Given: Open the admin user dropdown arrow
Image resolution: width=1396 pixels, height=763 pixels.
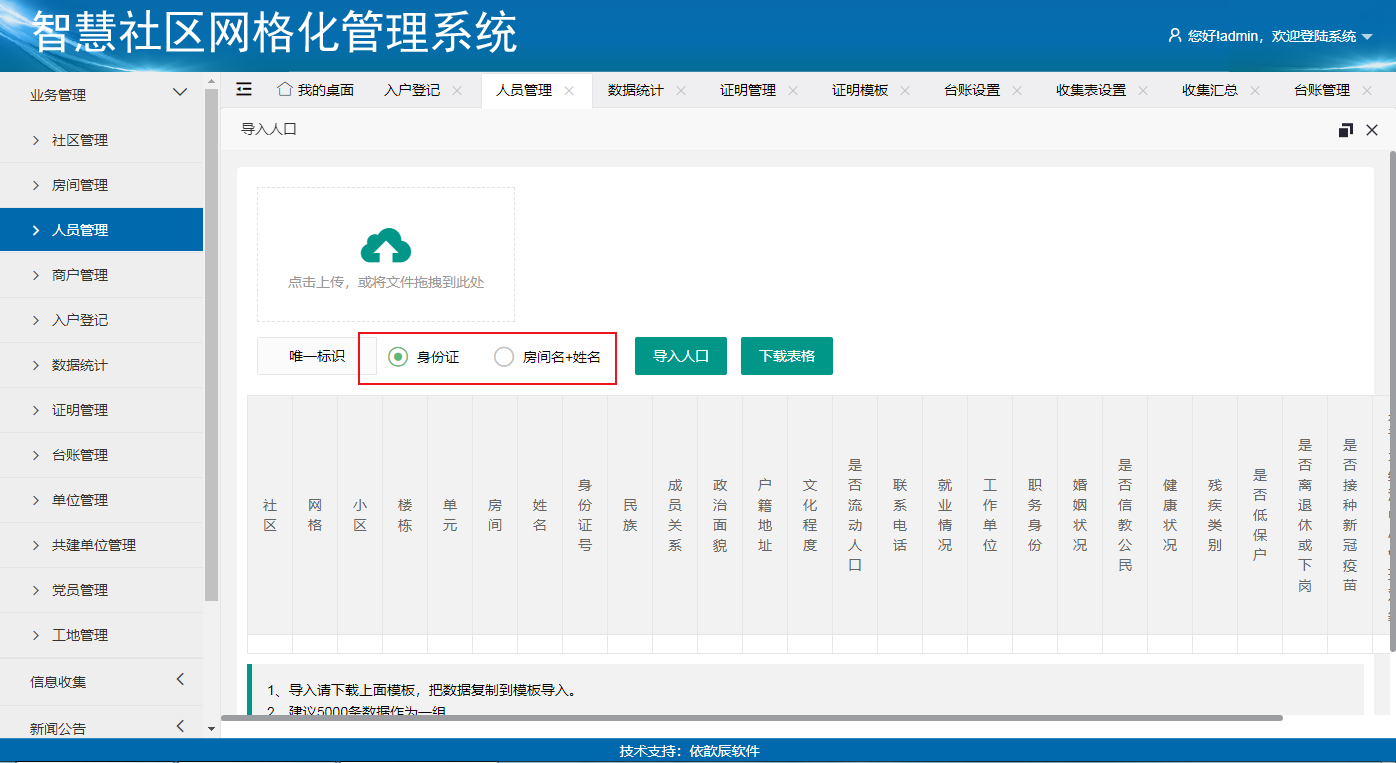Looking at the screenshot, I should [x=1367, y=37].
